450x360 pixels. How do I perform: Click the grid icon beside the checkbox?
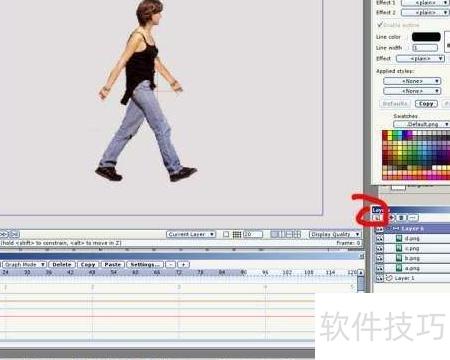point(237,234)
